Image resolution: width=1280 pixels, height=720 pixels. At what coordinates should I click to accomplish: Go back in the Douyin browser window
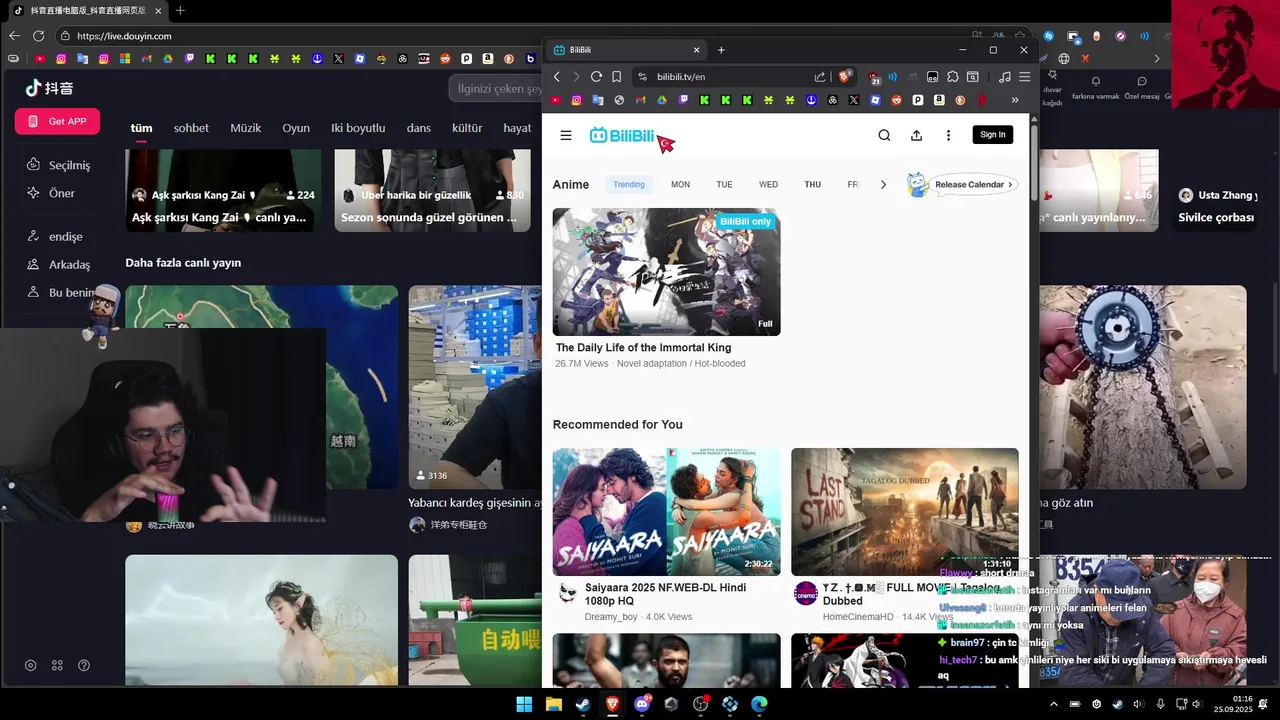pos(14,36)
